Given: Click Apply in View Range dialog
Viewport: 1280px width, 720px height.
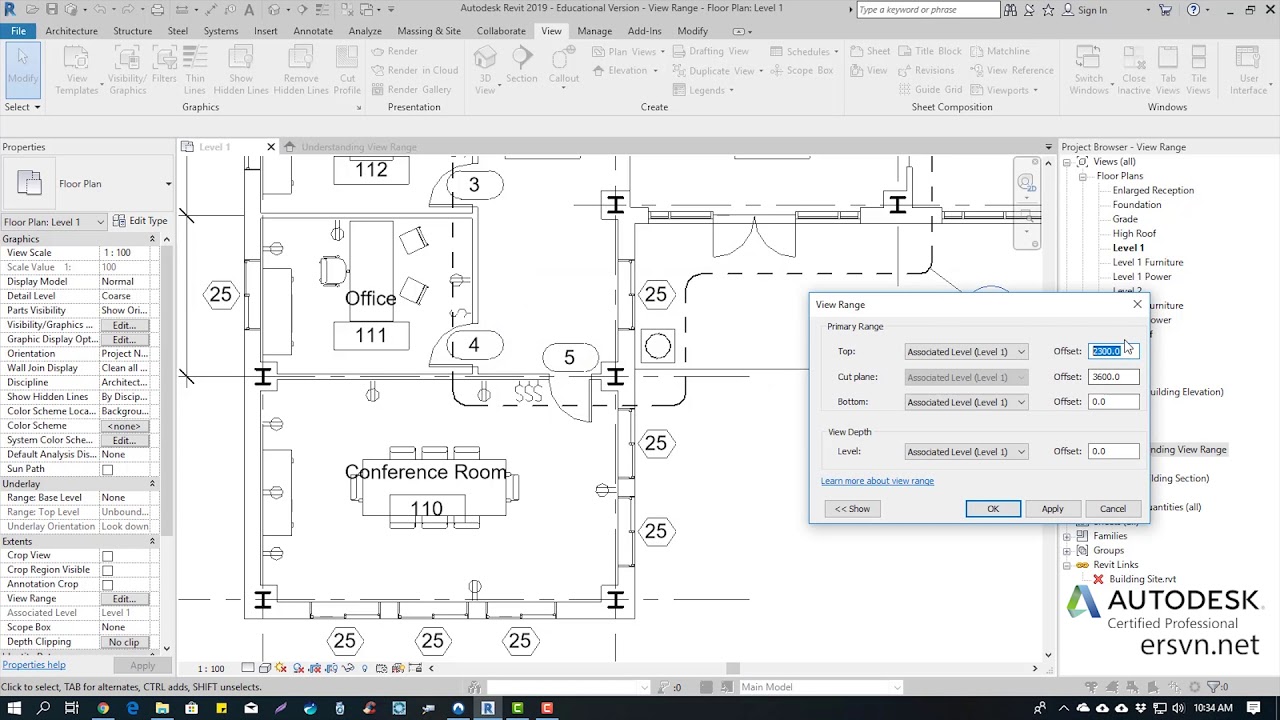Looking at the screenshot, I should pos(1052,509).
